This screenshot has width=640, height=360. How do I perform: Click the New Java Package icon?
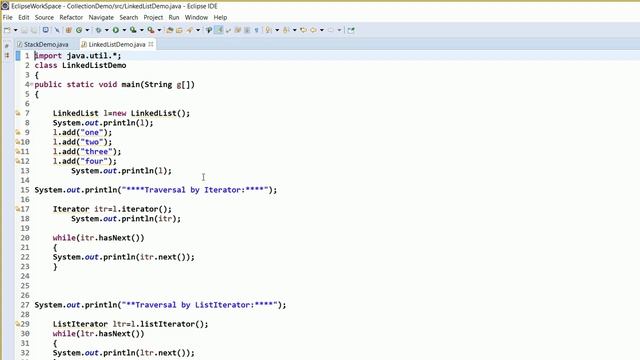(68, 30)
